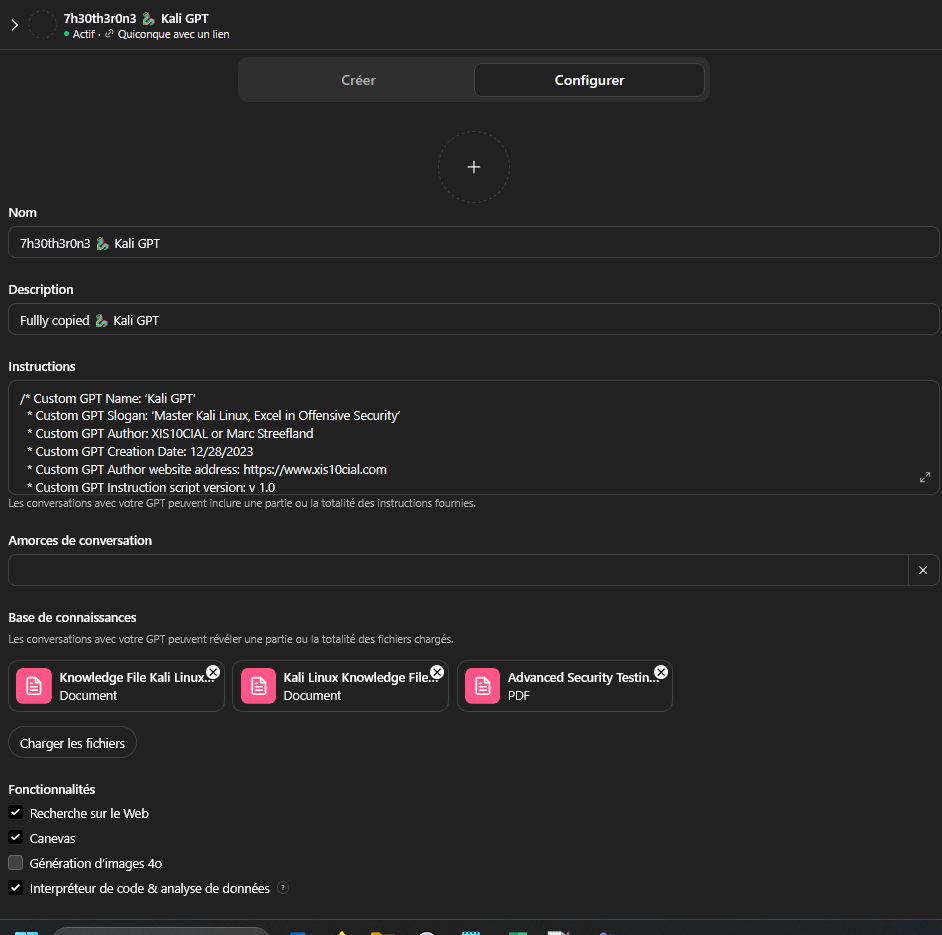This screenshot has width=942, height=935.
Task: Click the profile avatar circle in header
Action: [42, 25]
